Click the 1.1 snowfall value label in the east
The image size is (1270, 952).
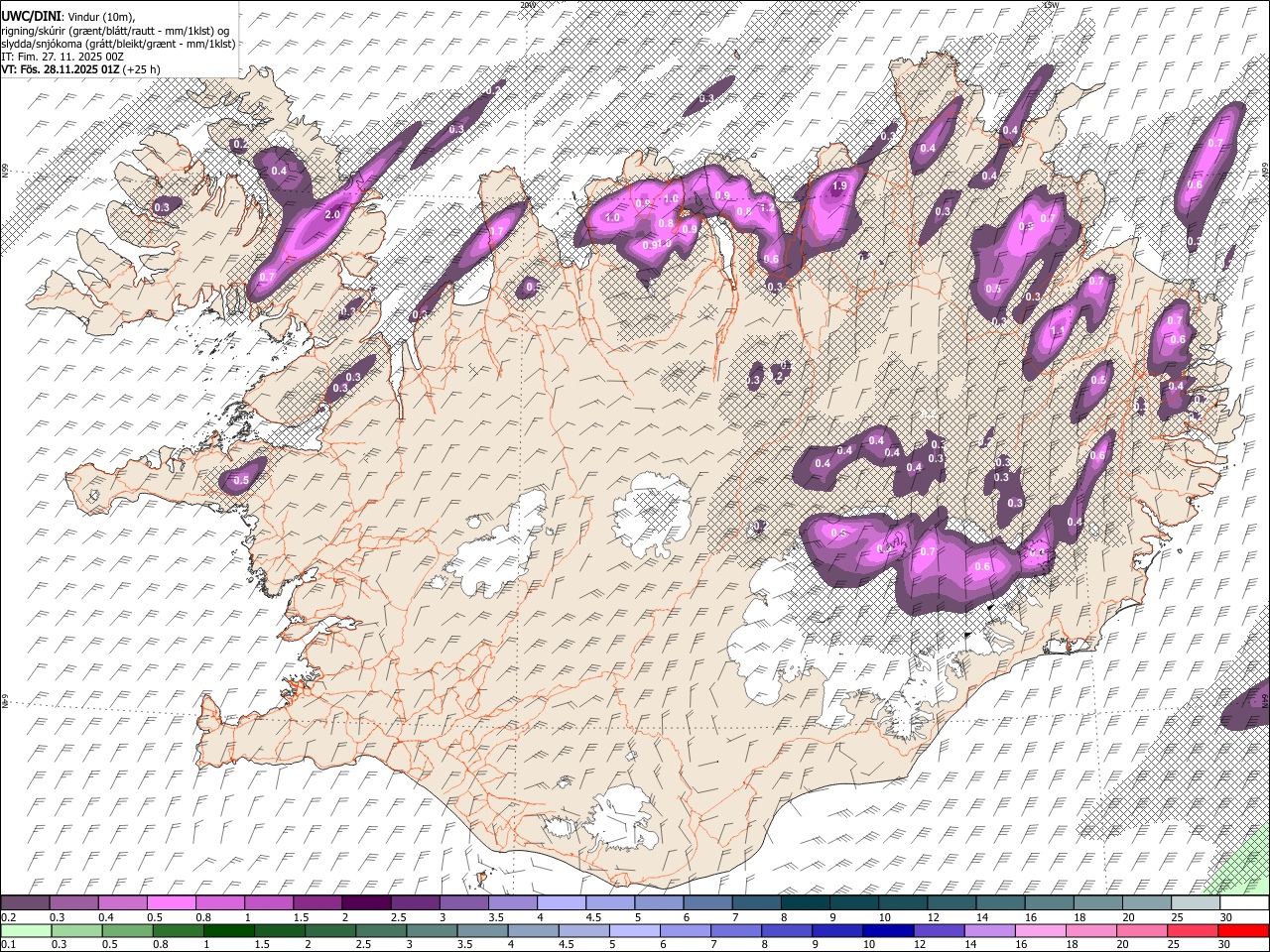click(x=1058, y=331)
